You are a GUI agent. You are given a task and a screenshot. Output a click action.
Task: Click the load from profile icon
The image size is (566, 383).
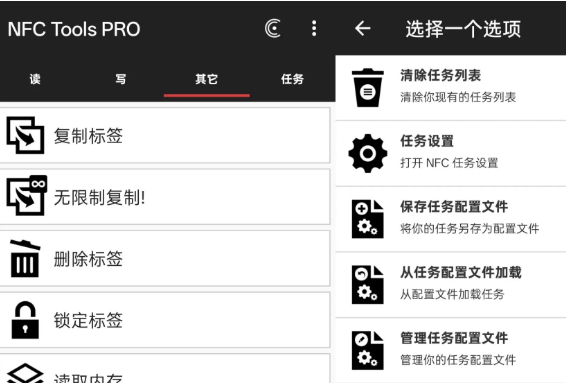(367, 285)
